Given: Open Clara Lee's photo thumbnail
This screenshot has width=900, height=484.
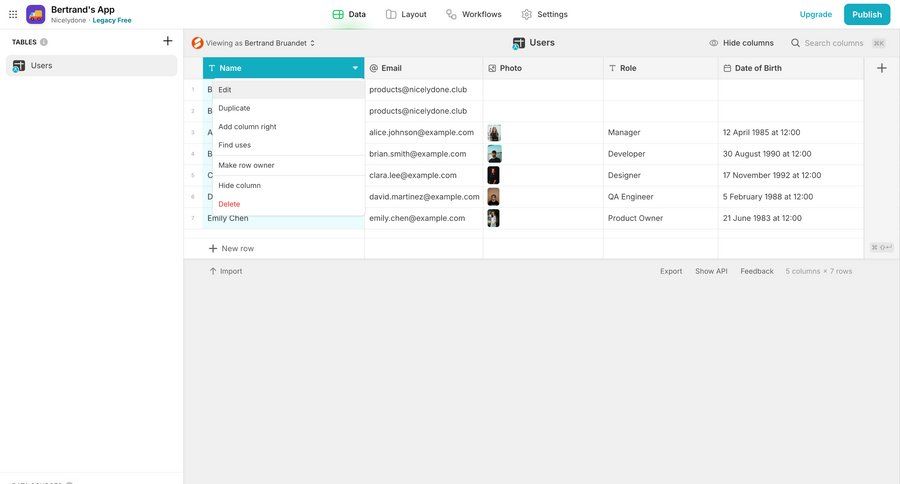Looking at the screenshot, I should [x=493, y=175].
